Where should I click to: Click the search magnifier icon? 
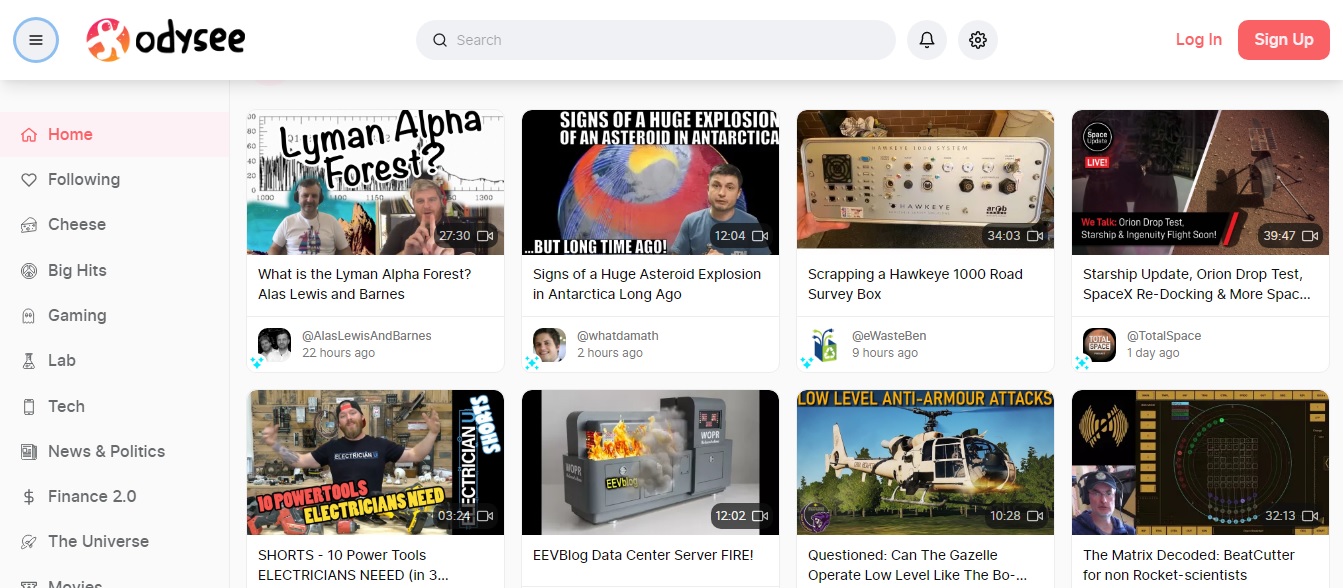coord(439,40)
